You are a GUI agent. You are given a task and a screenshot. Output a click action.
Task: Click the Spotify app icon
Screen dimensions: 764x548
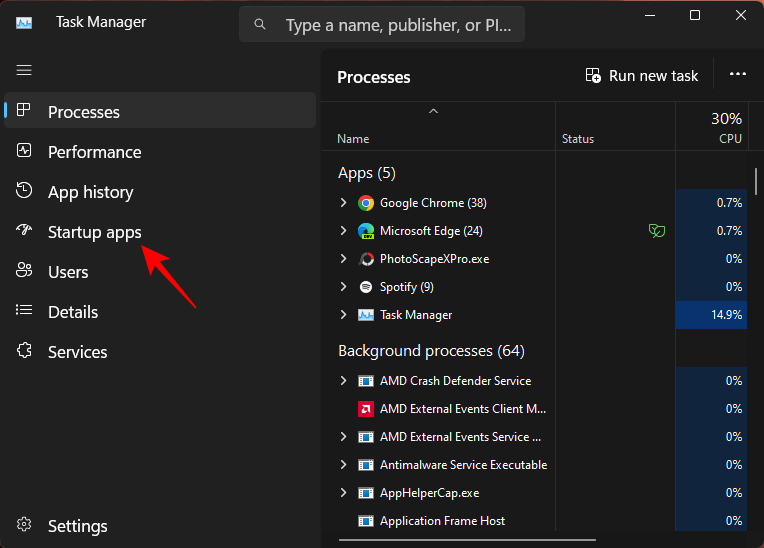(366, 287)
